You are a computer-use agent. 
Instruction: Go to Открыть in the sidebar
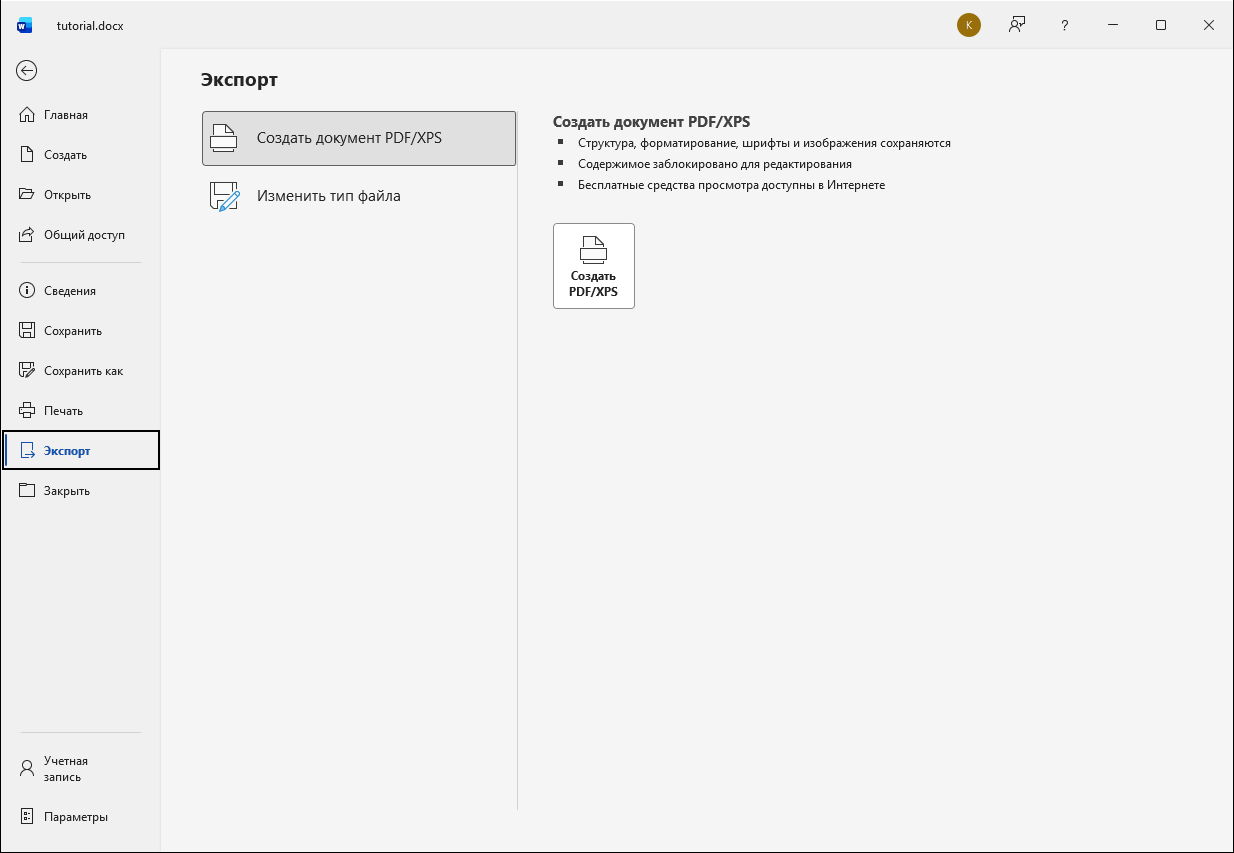[80, 195]
